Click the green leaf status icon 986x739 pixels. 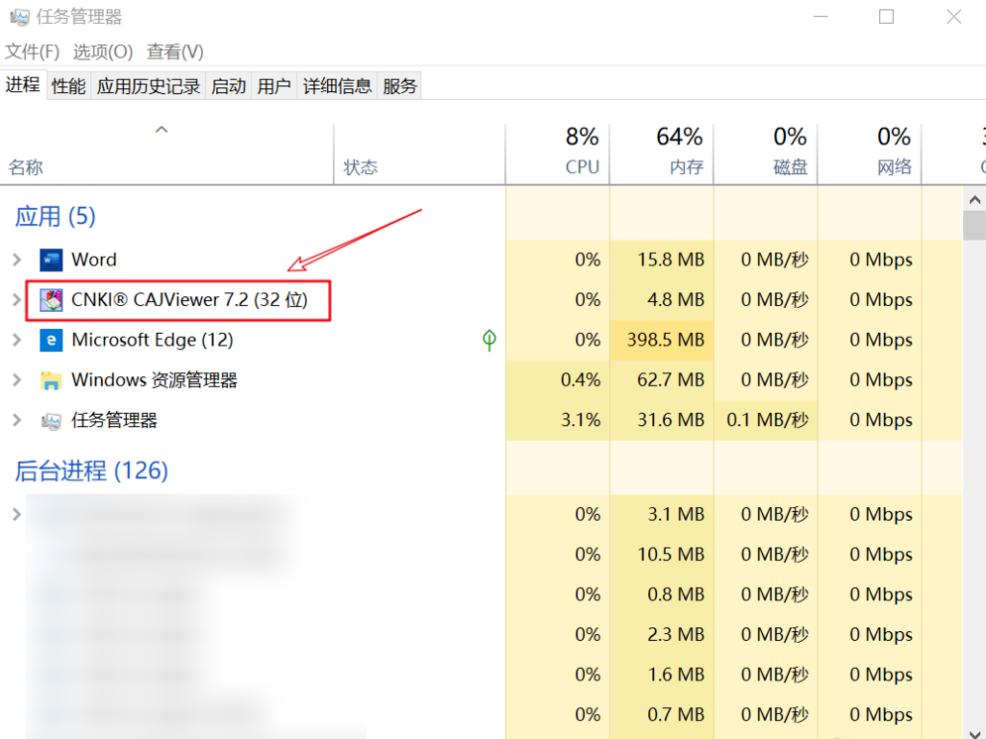489,341
